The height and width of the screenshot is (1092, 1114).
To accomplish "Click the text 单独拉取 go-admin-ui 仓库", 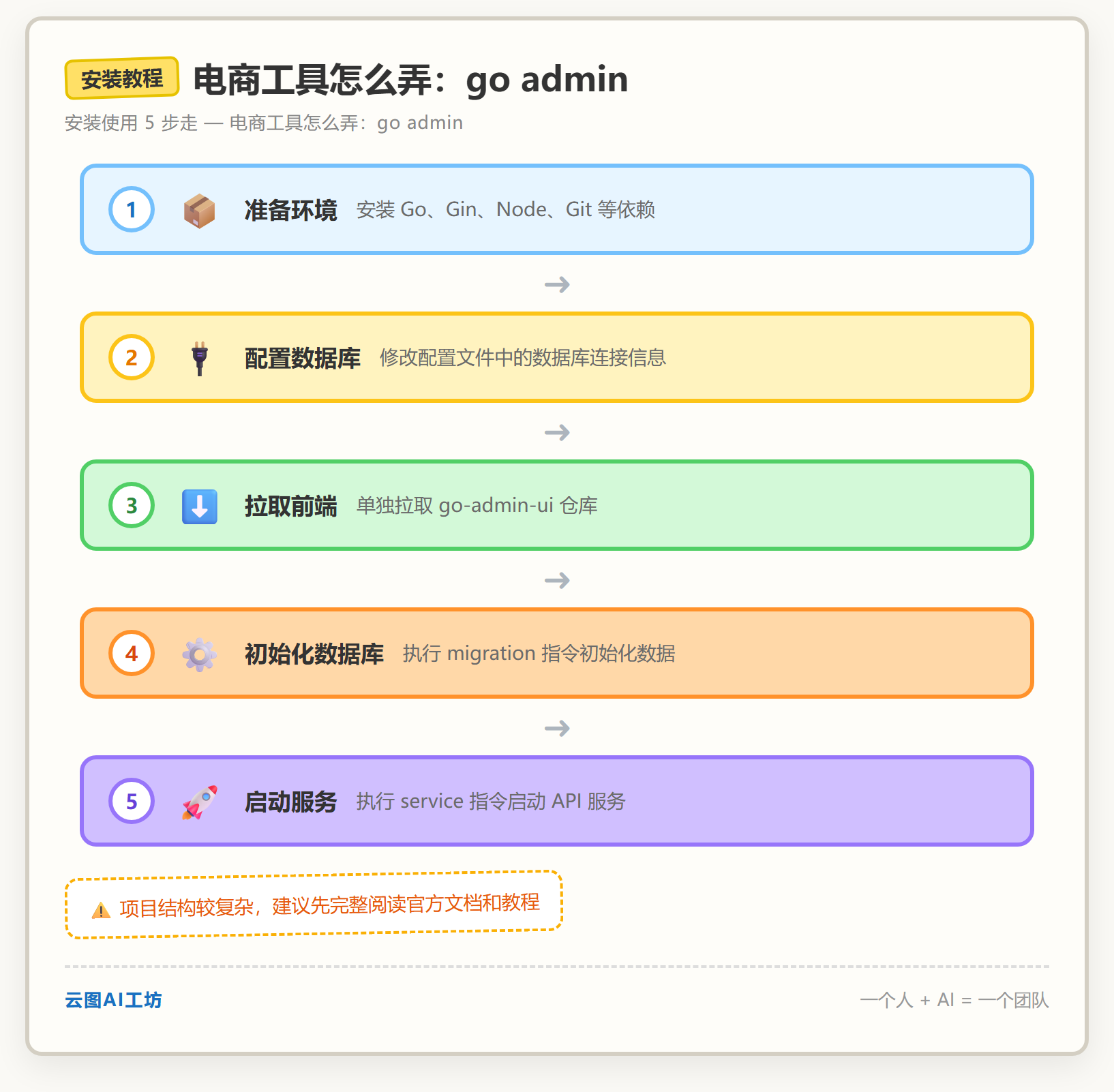I will click(477, 505).
